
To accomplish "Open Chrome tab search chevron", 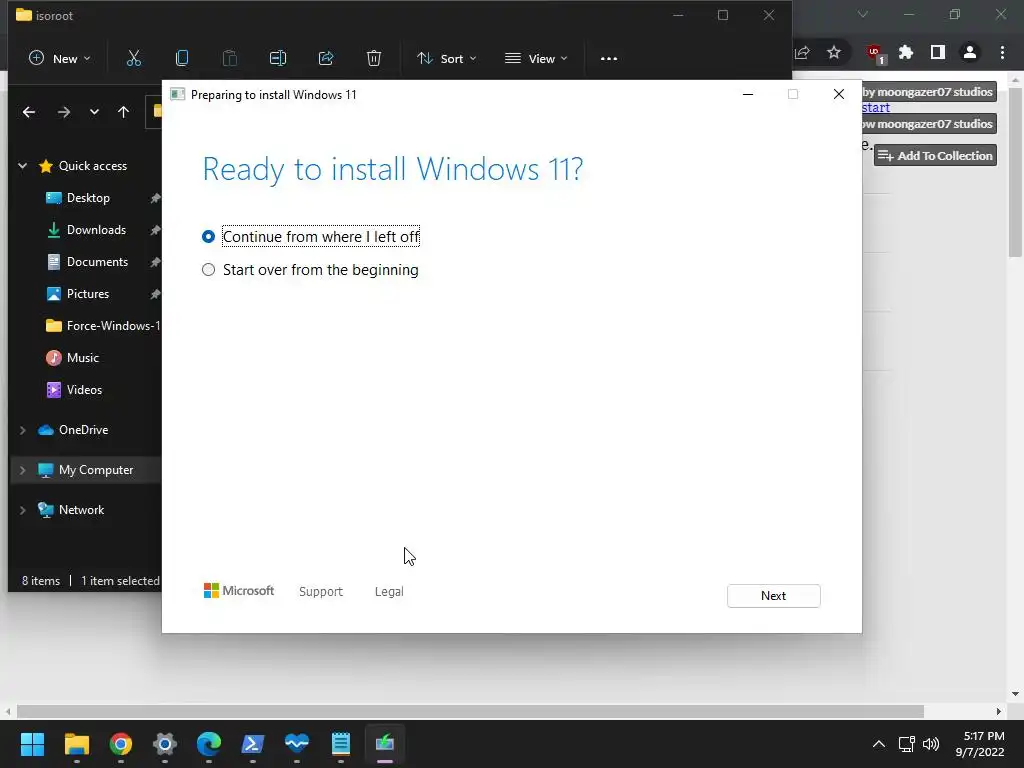I will pyautogui.click(x=863, y=14).
